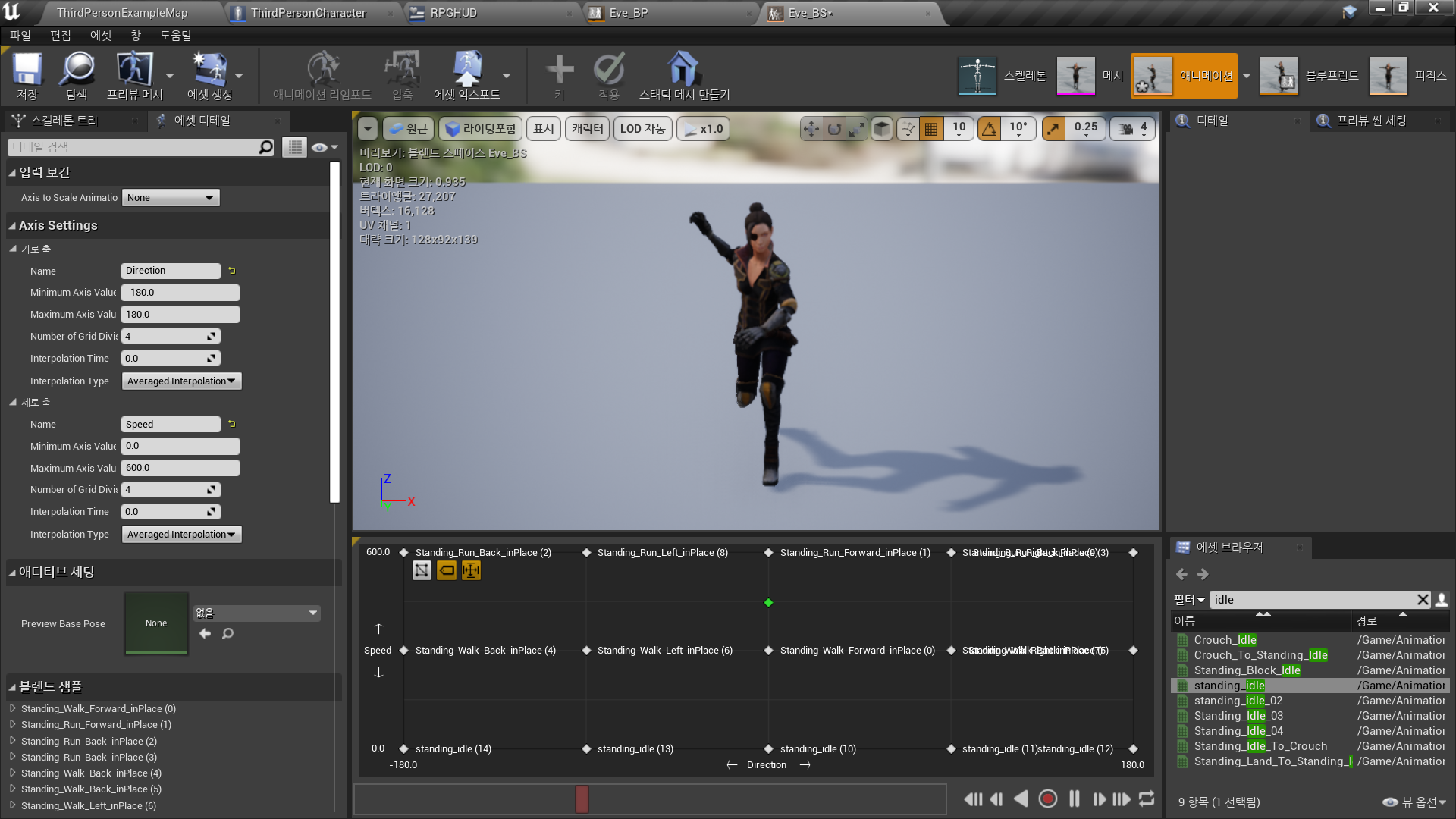Select standing_idle_02 in asset browser
The height and width of the screenshot is (819, 1456).
(x=1238, y=701)
